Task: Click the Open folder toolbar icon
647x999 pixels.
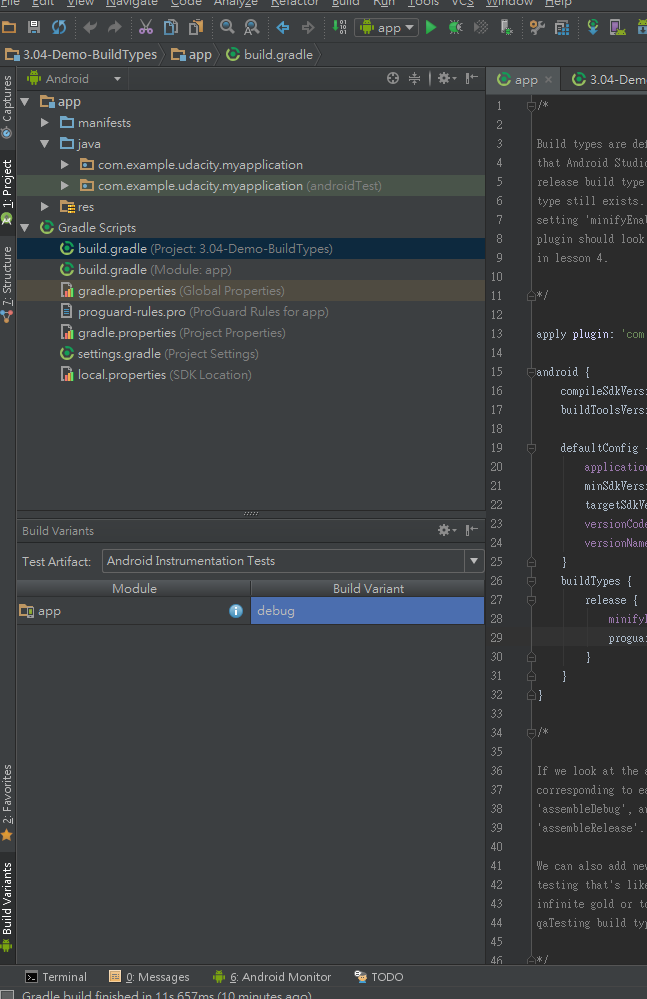Action: click(x=9, y=27)
